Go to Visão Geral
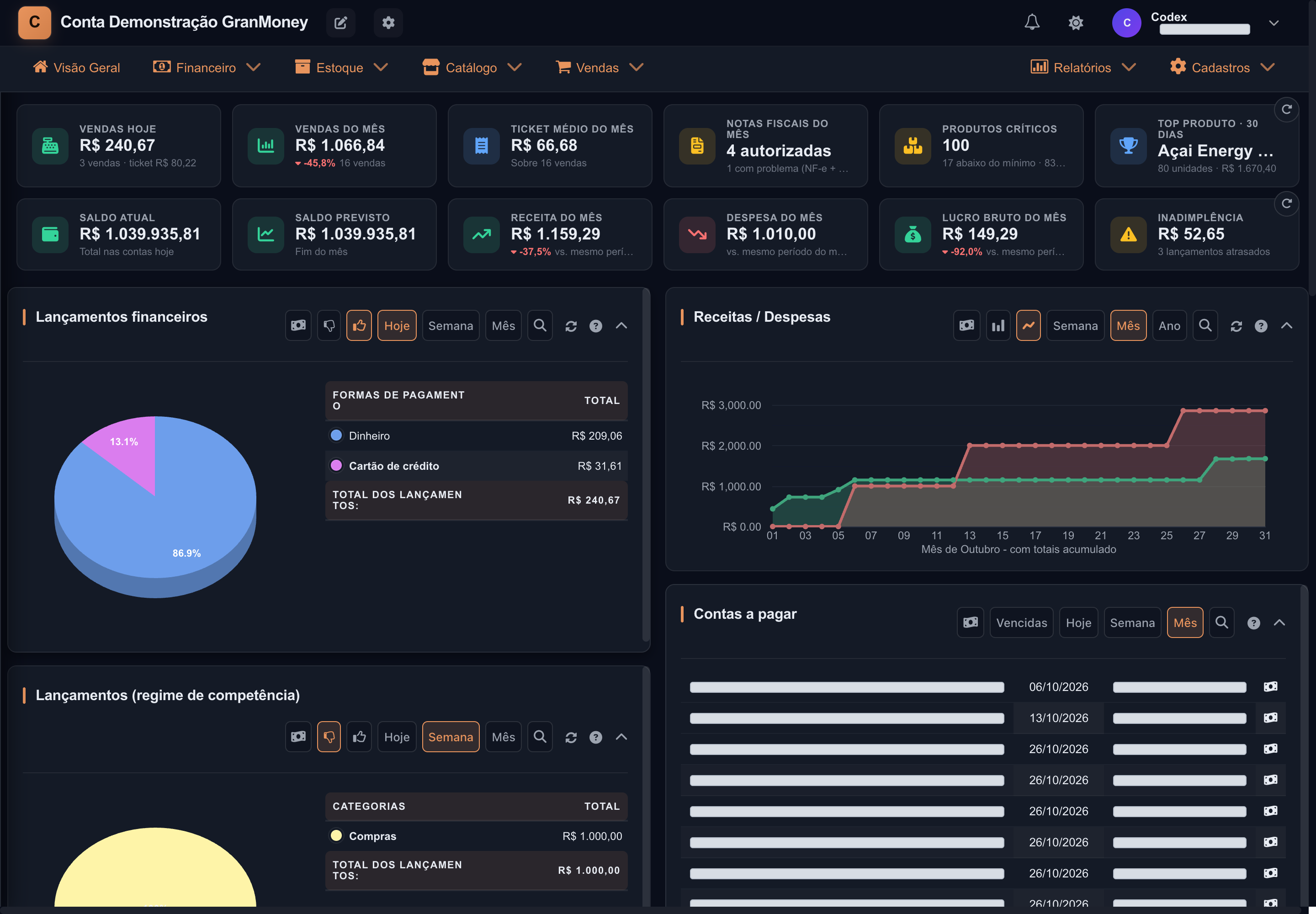 (x=76, y=68)
